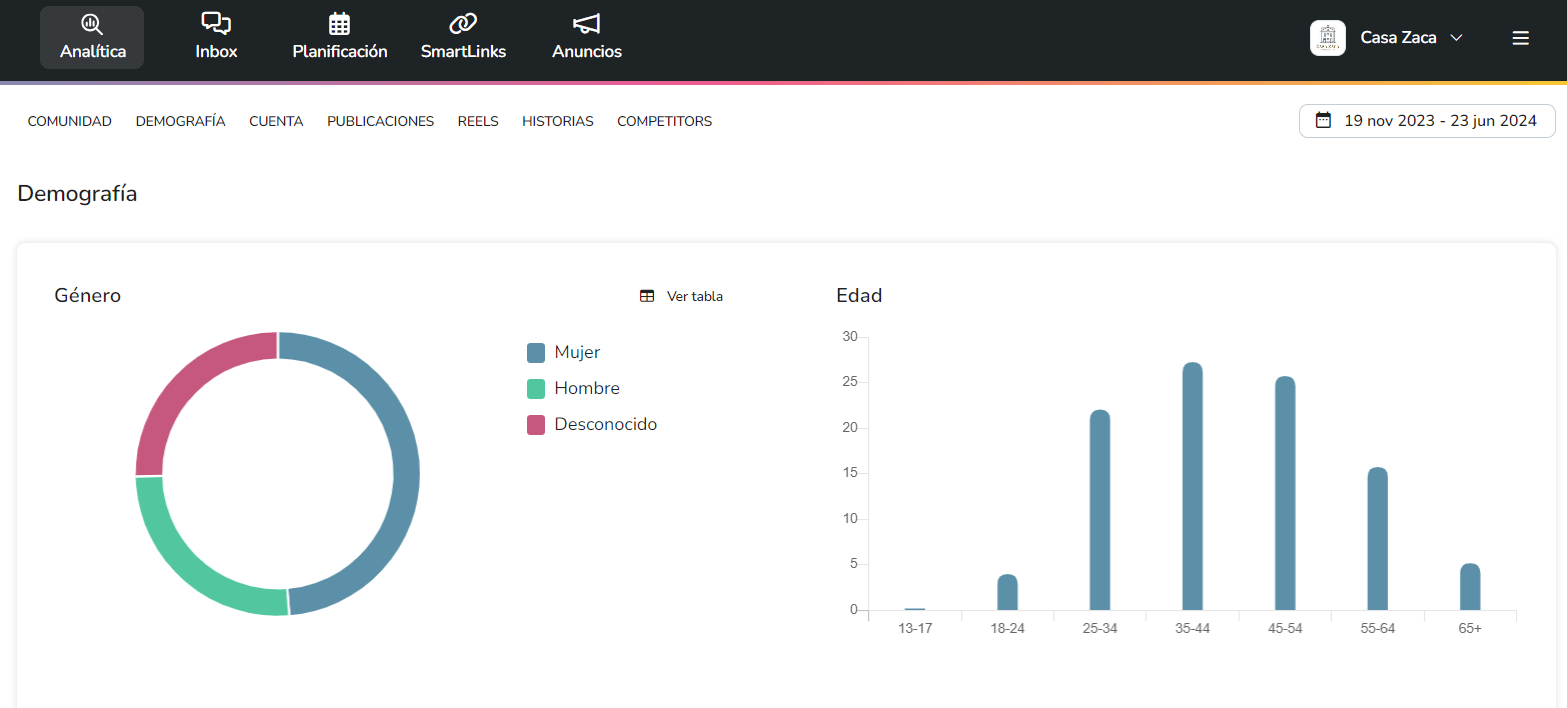Open the date range picker

point(1427,121)
